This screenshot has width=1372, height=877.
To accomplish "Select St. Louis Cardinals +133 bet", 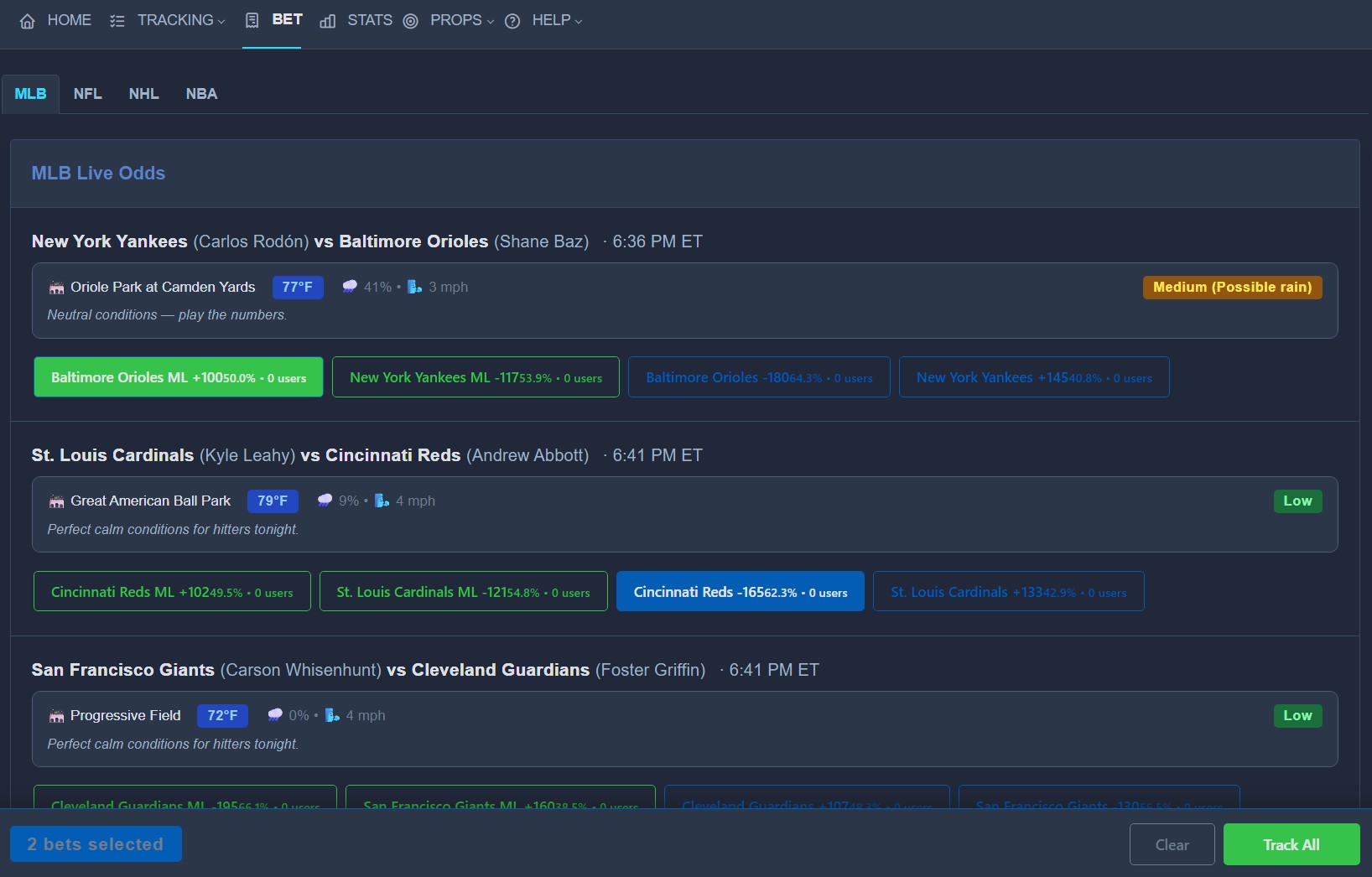I will pyautogui.click(x=1009, y=592).
